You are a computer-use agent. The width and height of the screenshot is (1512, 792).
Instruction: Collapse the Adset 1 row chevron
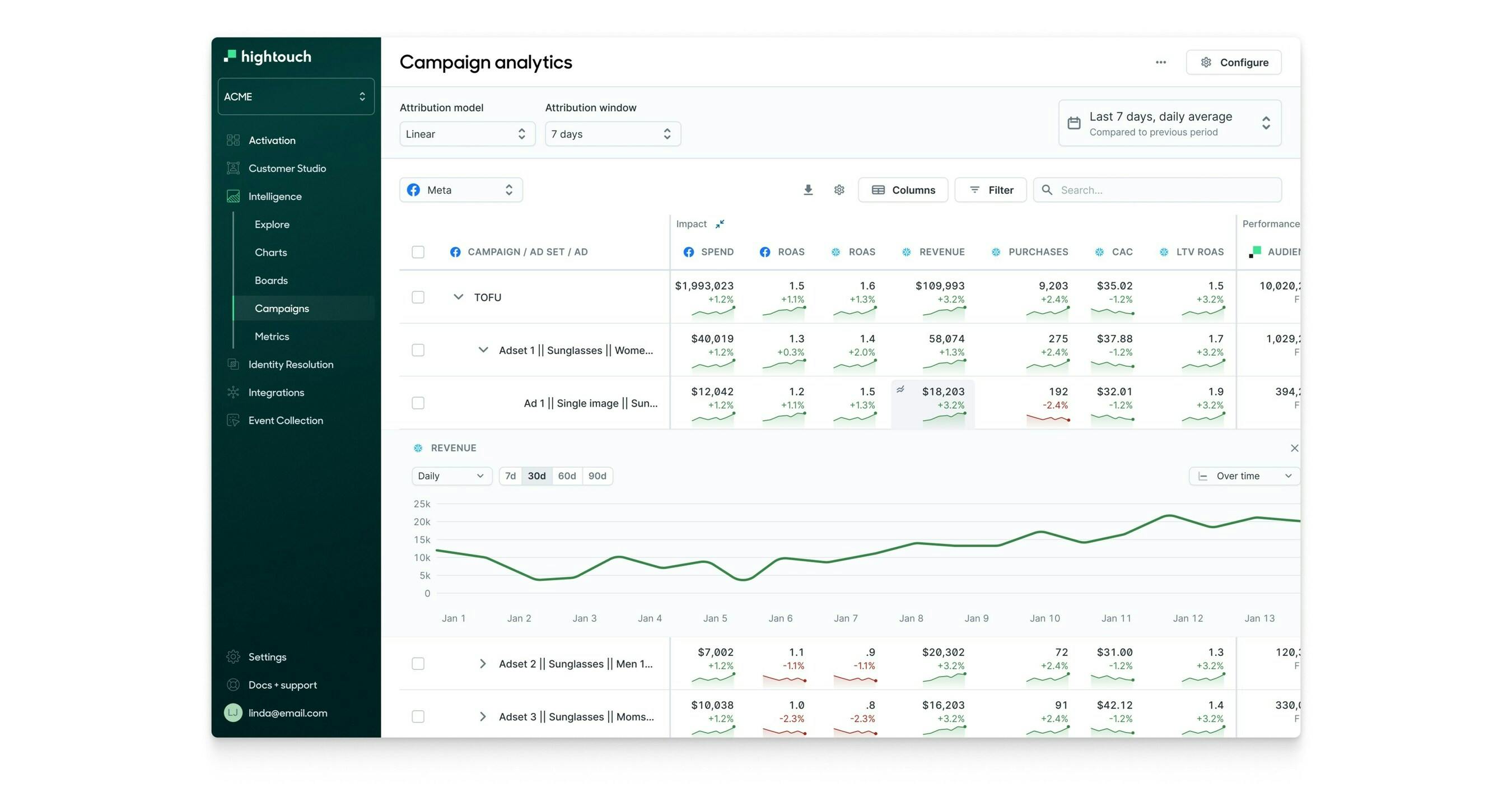pyautogui.click(x=483, y=350)
